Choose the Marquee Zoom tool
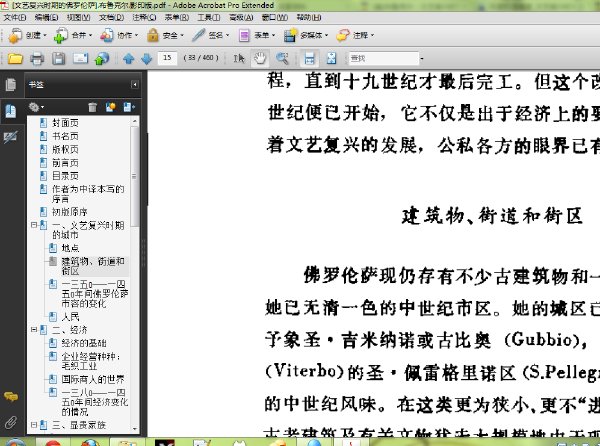This screenshot has width=600, height=446. pyautogui.click(x=282, y=59)
